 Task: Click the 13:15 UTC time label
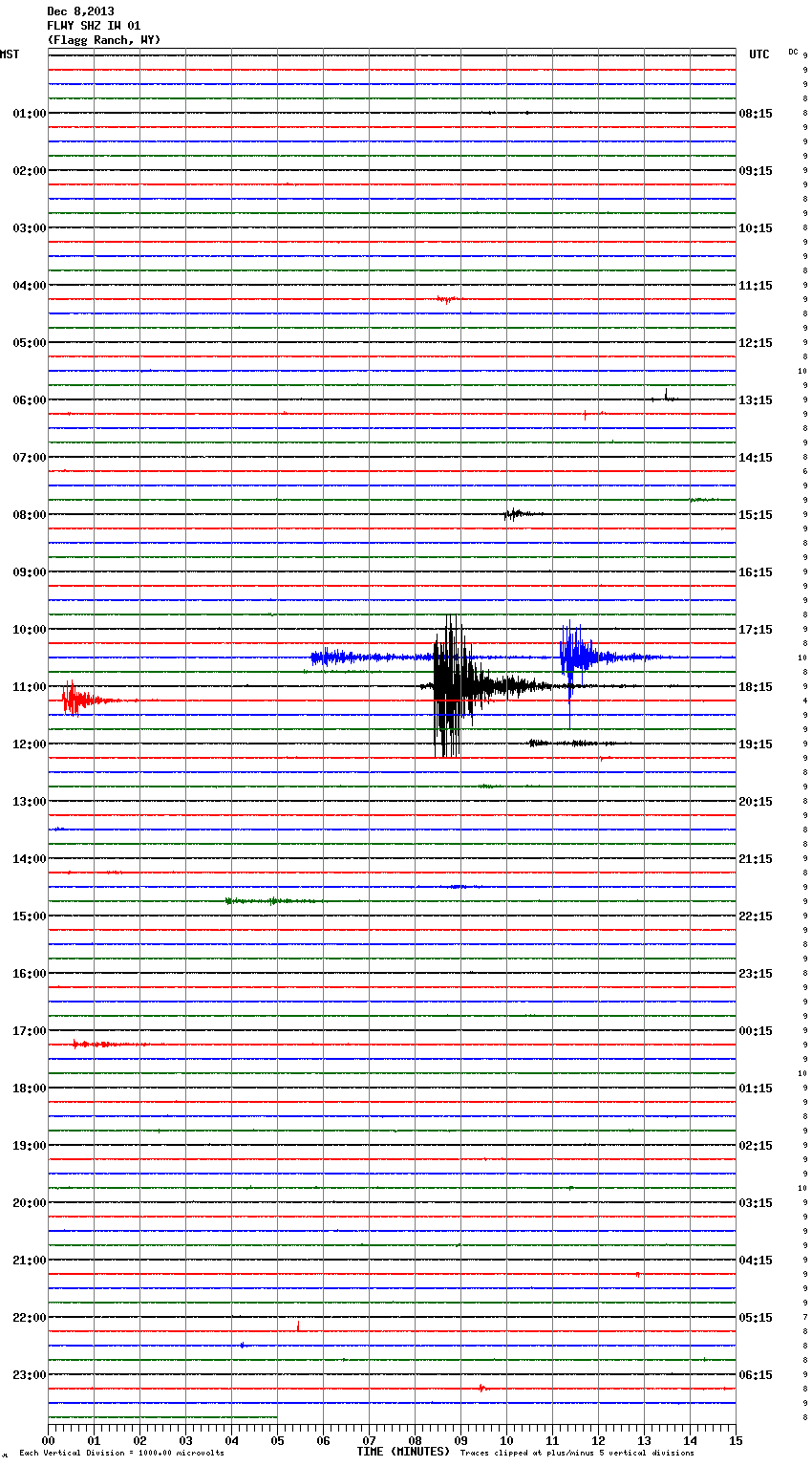click(x=756, y=400)
